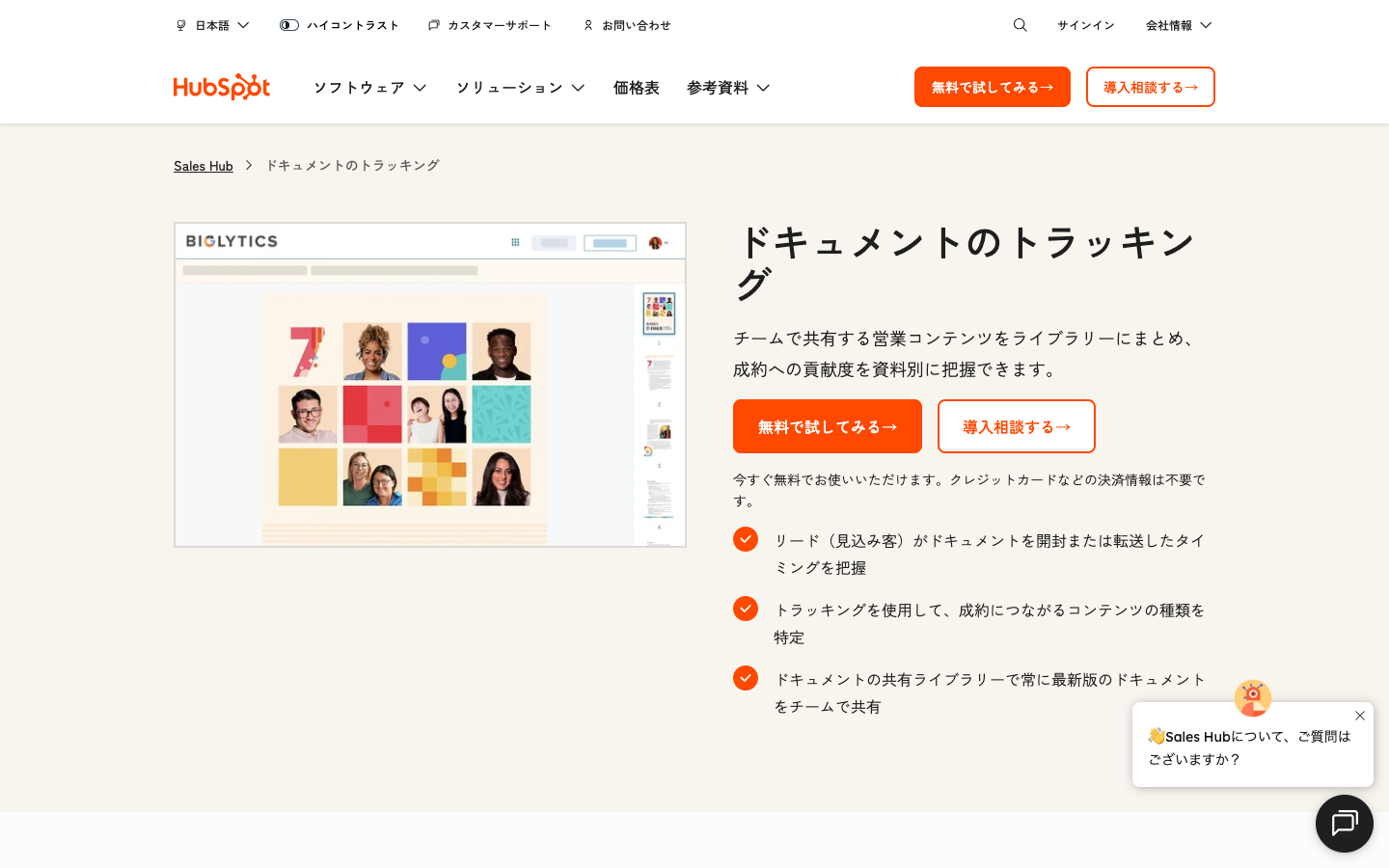Image resolution: width=1389 pixels, height=868 pixels.
Task: Click the user avatar in the Biglytics header
Action: tap(658, 242)
